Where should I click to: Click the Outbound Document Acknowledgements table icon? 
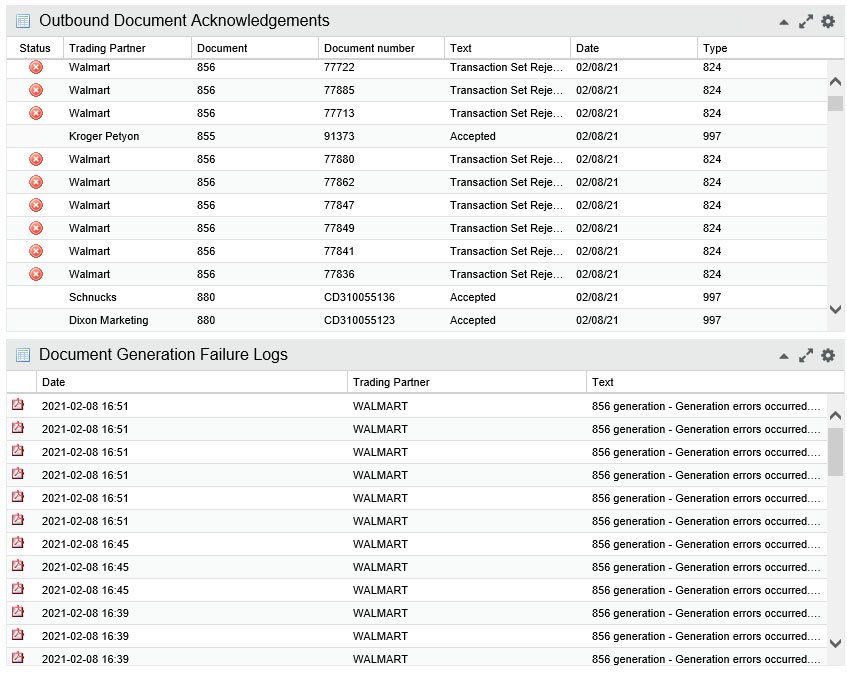tap(23, 21)
